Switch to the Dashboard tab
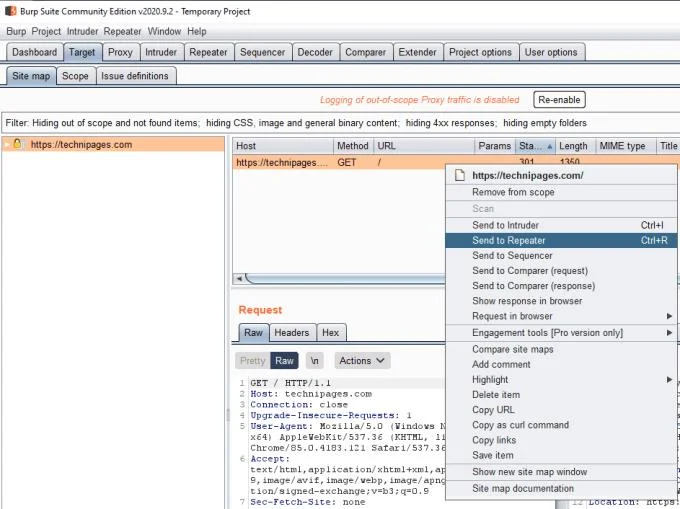The width and height of the screenshot is (680, 509). [35, 52]
